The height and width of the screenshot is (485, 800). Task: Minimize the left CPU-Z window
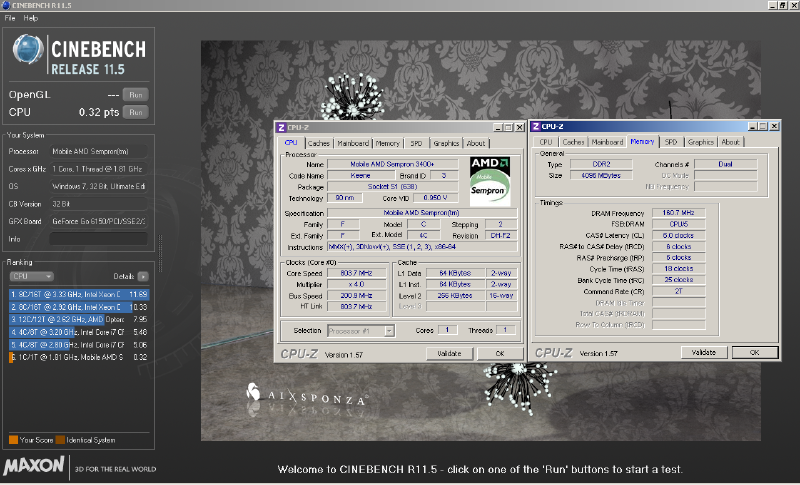pyautogui.click(x=498, y=127)
